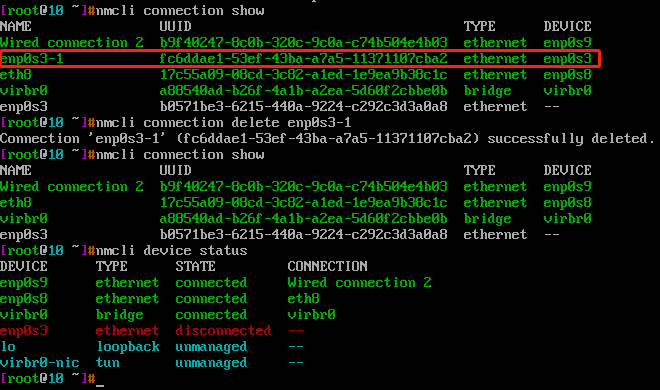Click the first DEVICE header in connection list
660x390 pixels.
point(567,27)
